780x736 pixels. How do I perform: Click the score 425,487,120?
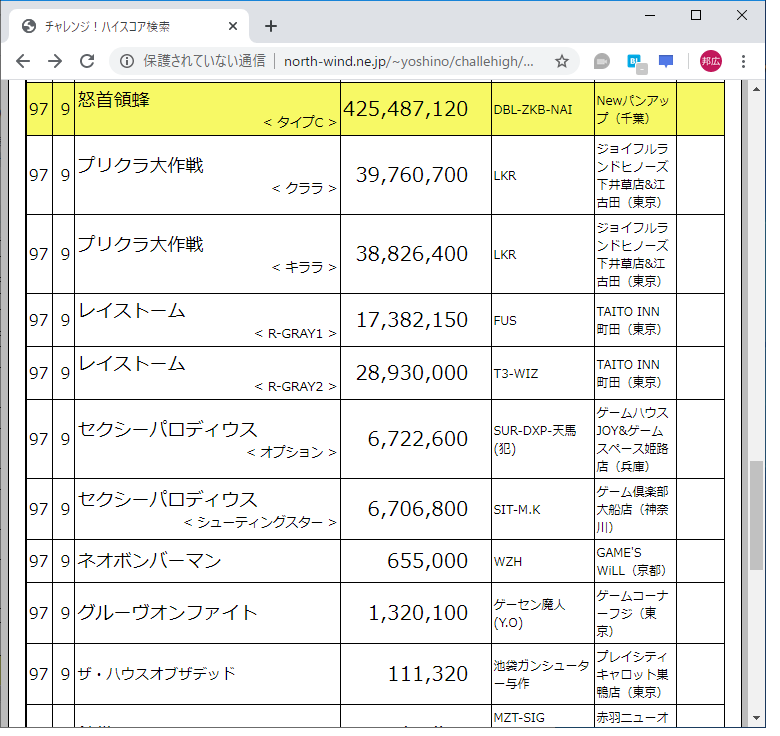pos(405,109)
